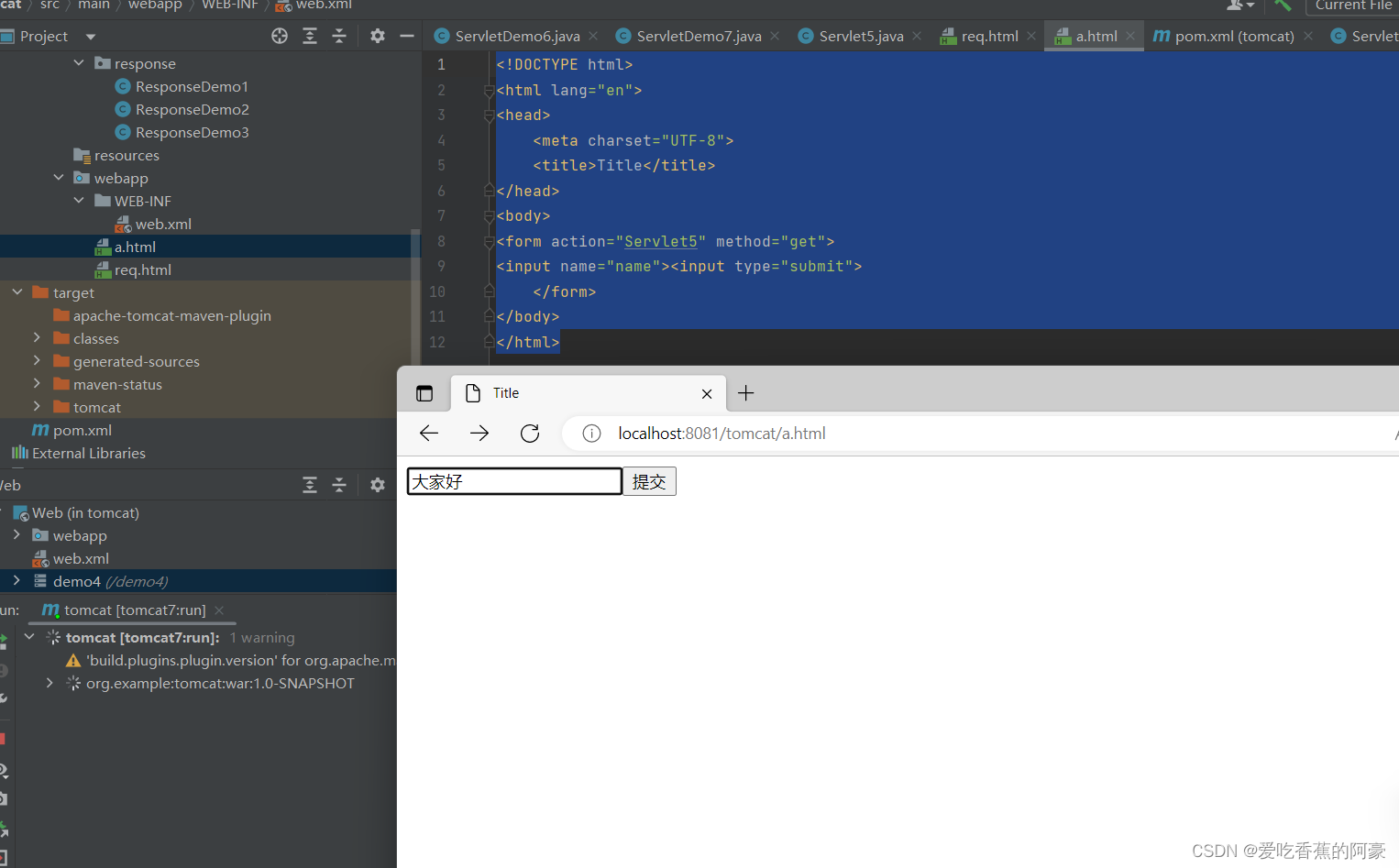Open ResponseDemo2 class in tree

coord(192,109)
